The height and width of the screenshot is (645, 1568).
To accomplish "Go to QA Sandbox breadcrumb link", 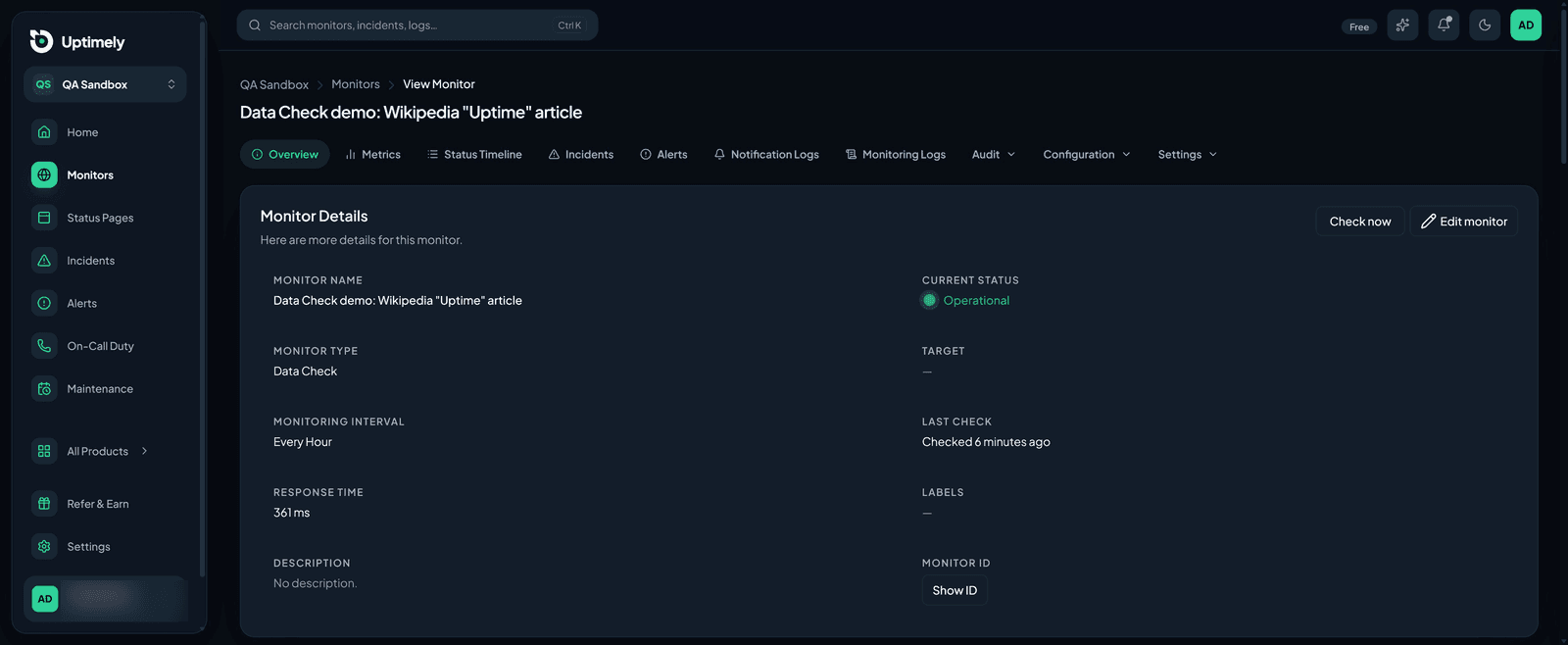I will point(274,84).
